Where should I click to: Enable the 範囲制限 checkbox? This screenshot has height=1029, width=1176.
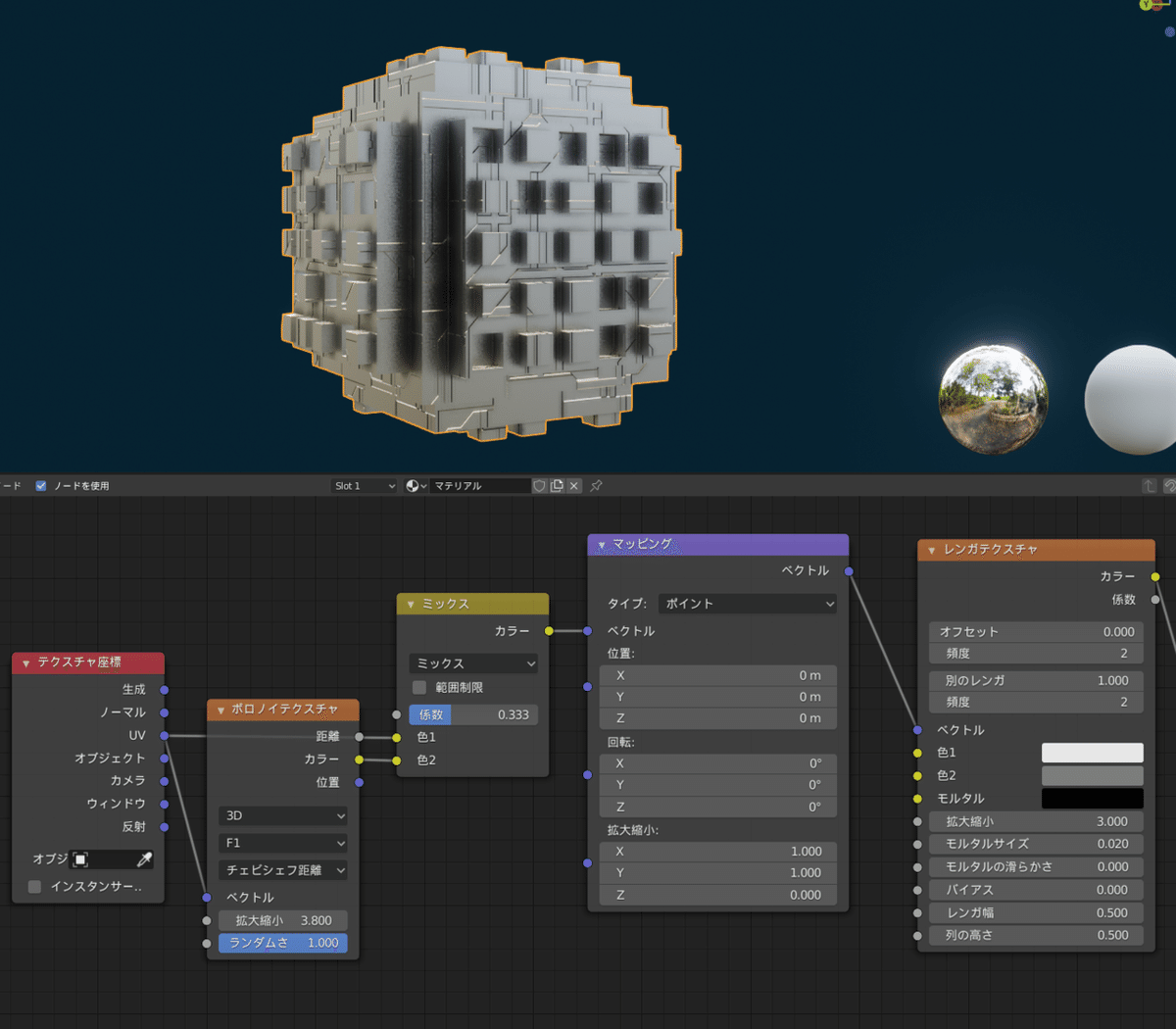(419, 688)
